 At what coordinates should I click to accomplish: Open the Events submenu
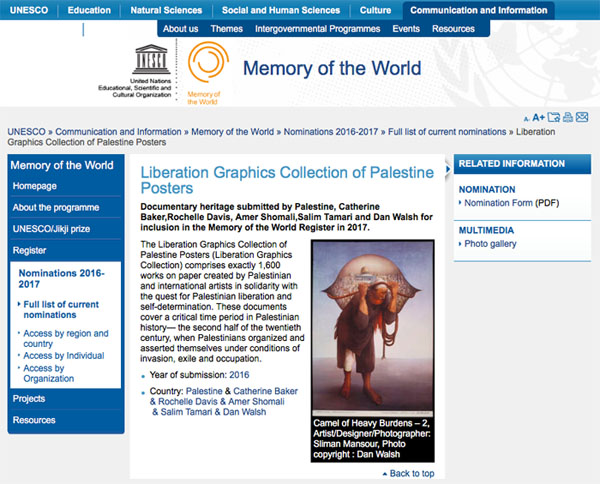pyautogui.click(x=406, y=29)
